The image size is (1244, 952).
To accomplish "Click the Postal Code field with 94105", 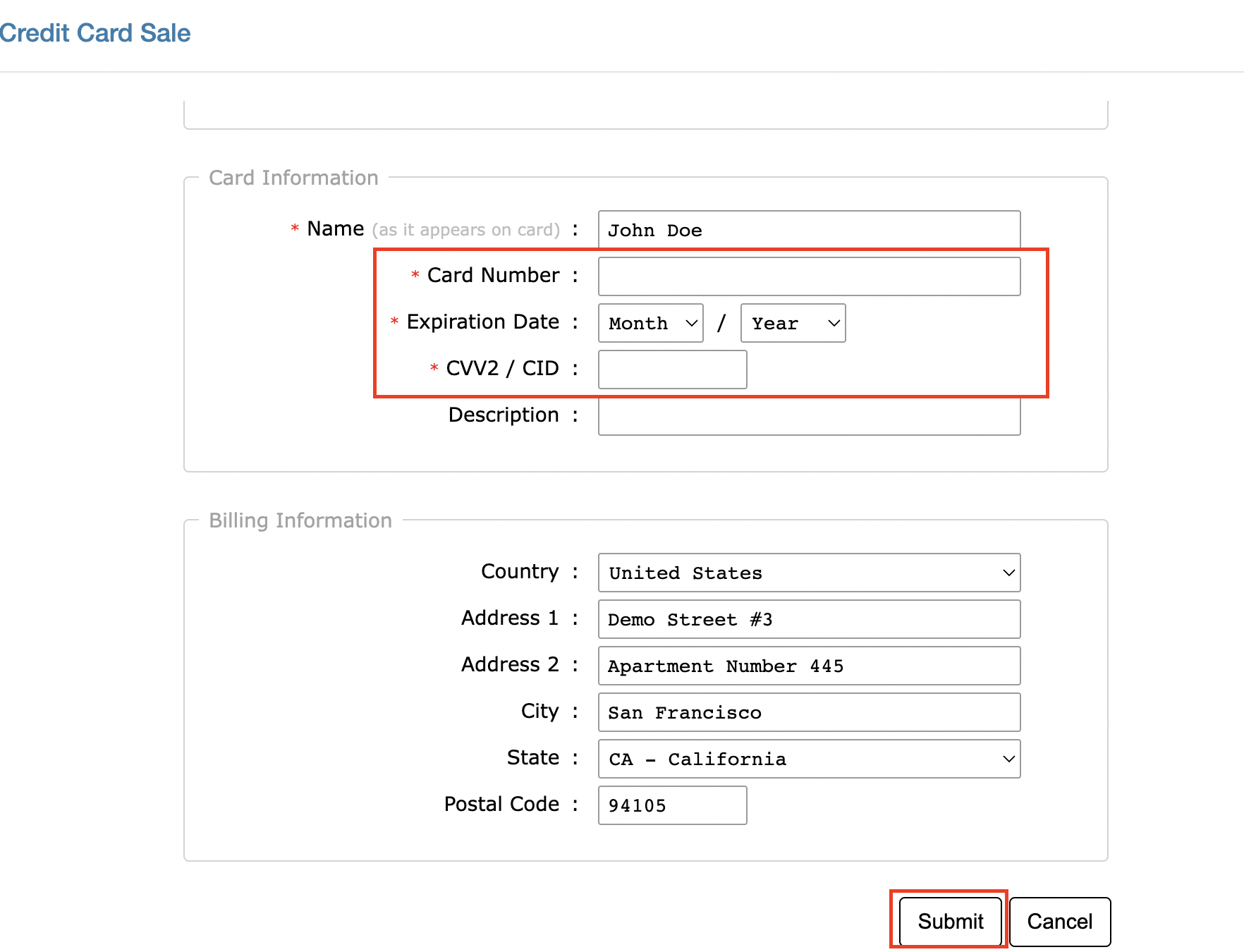I will point(672,805).
